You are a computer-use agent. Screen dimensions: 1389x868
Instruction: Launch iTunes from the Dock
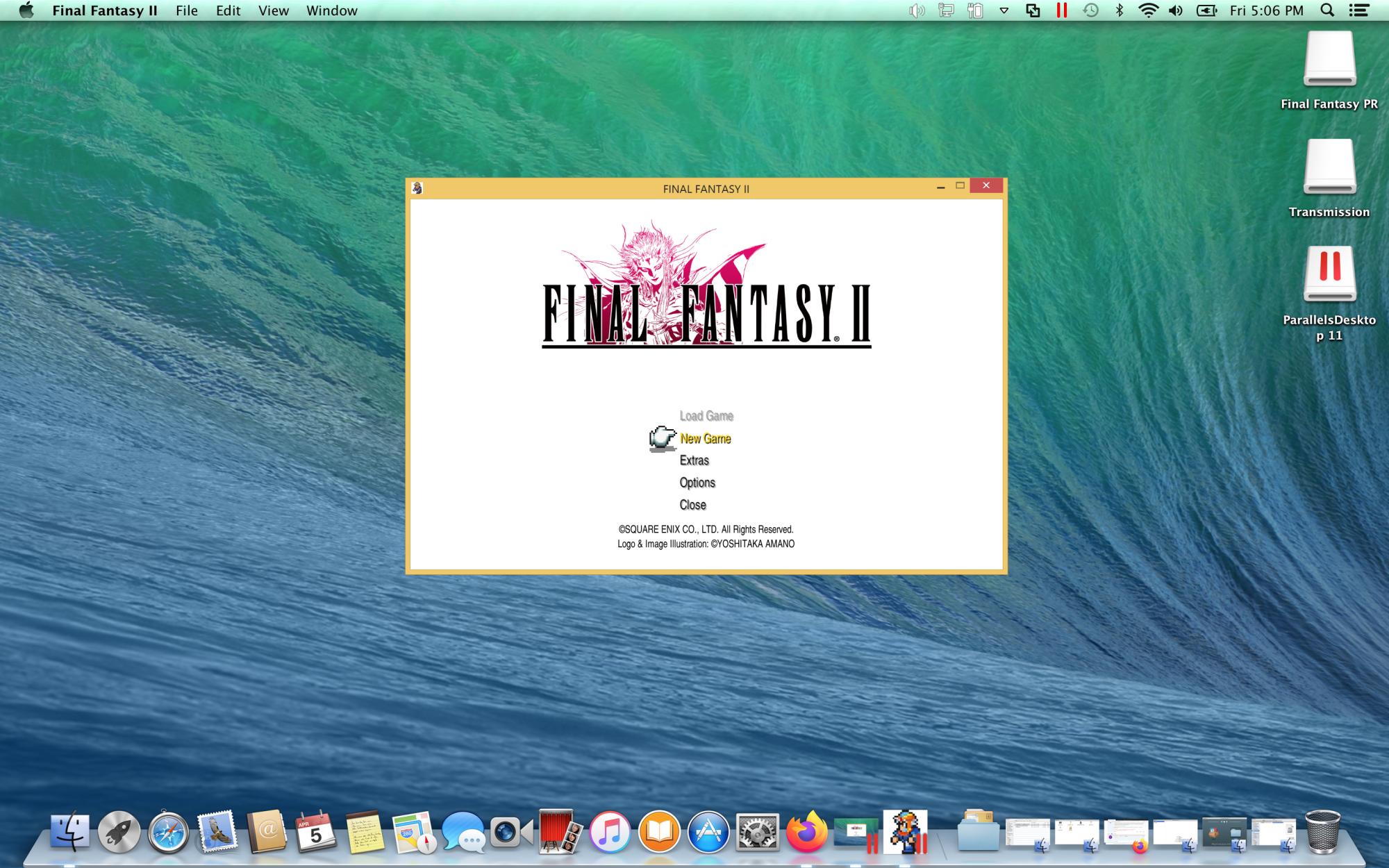click(x=609, y=831)
